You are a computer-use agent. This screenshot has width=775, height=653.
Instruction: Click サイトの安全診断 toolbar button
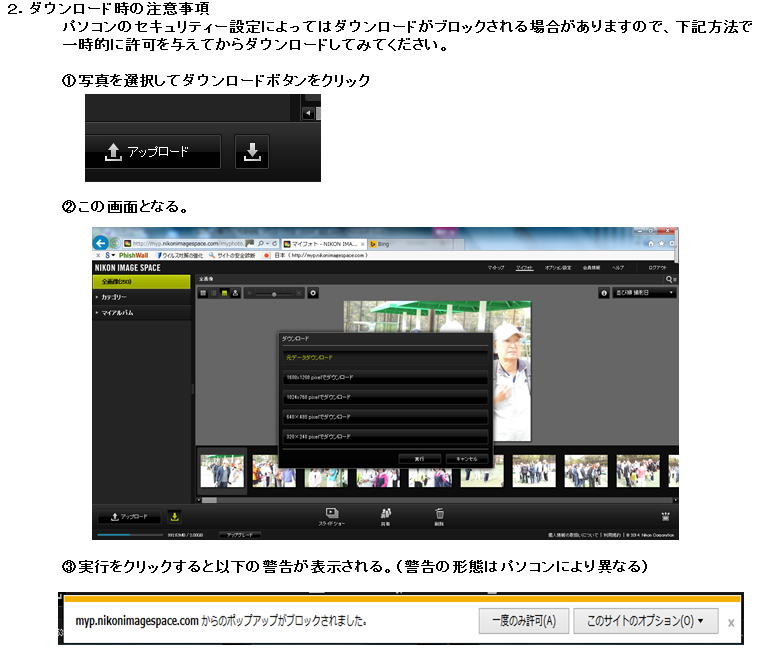coord(232,255)
